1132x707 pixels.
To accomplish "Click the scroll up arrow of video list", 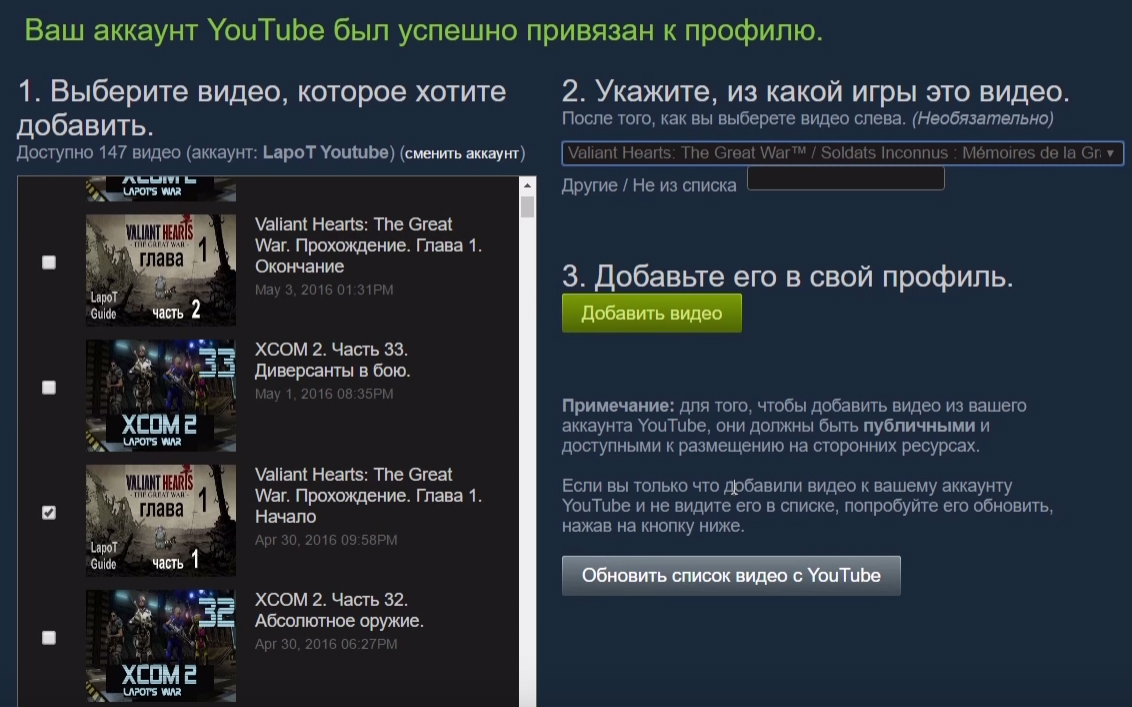I will 527,186.
